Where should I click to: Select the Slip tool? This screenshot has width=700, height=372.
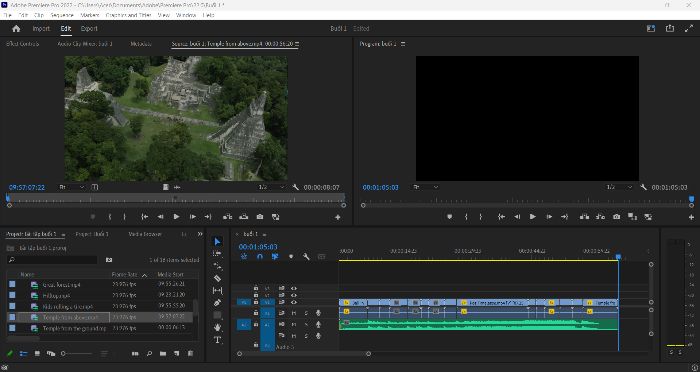[217, 291]
